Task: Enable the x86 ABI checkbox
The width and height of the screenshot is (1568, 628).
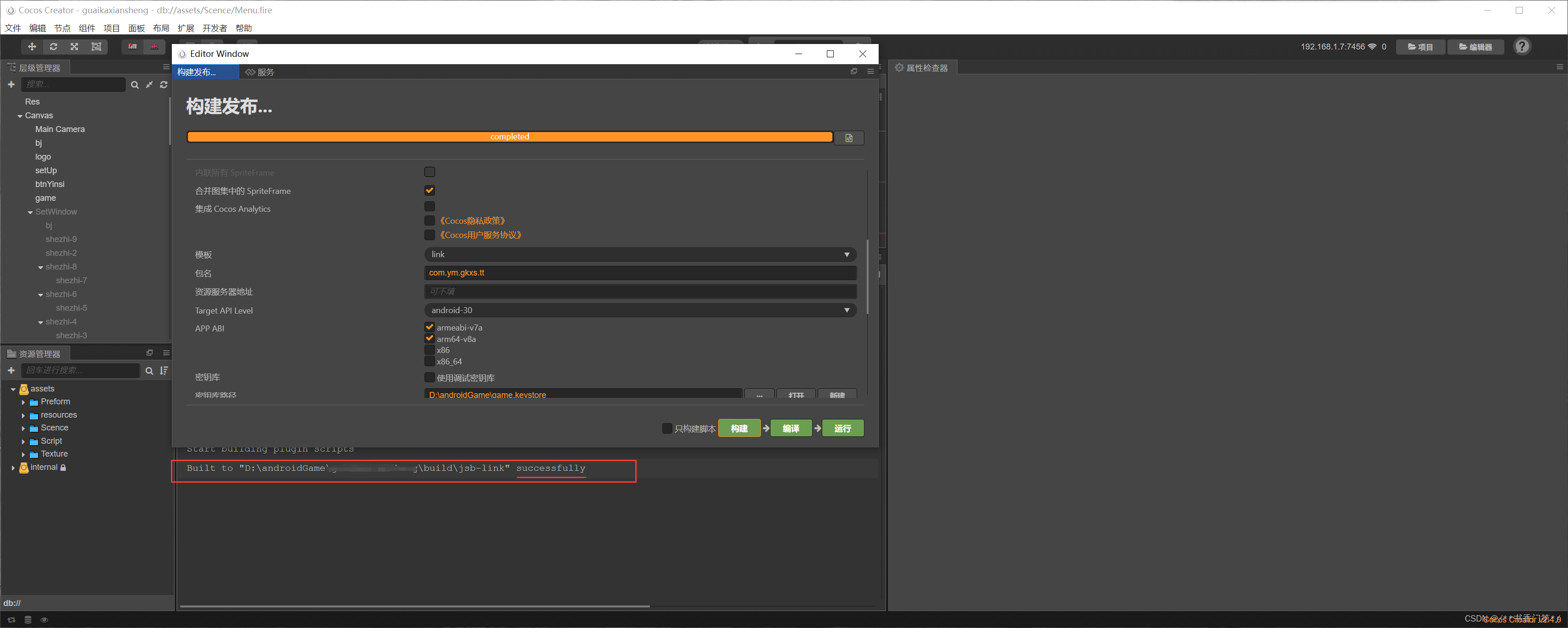Action: click(430, 350)
